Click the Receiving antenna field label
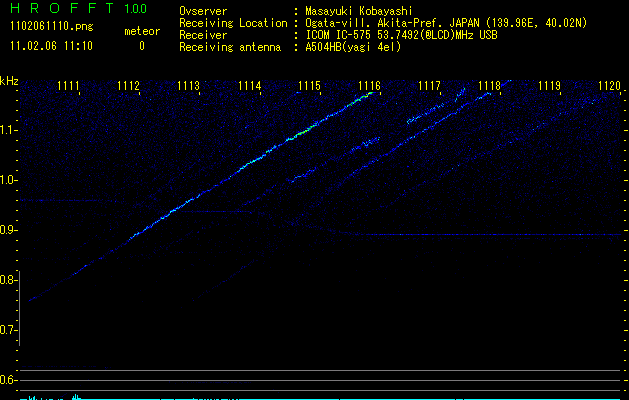Viewport: 629px width, 400px height. (230, 47)
